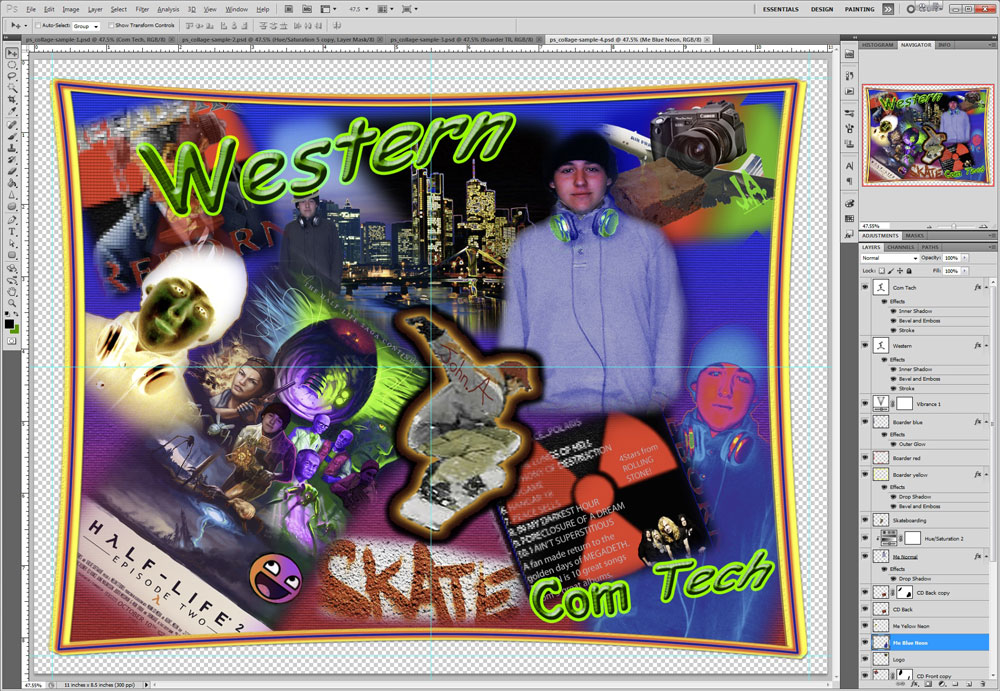Select the Lasso tool

[x=12, y=76]
